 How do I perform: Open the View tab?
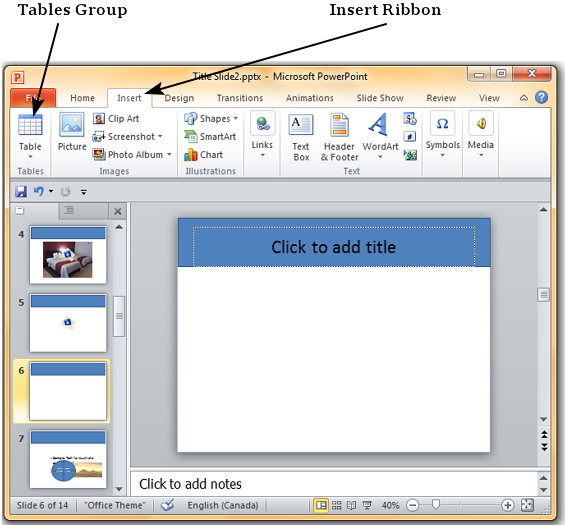coord(489,98)
